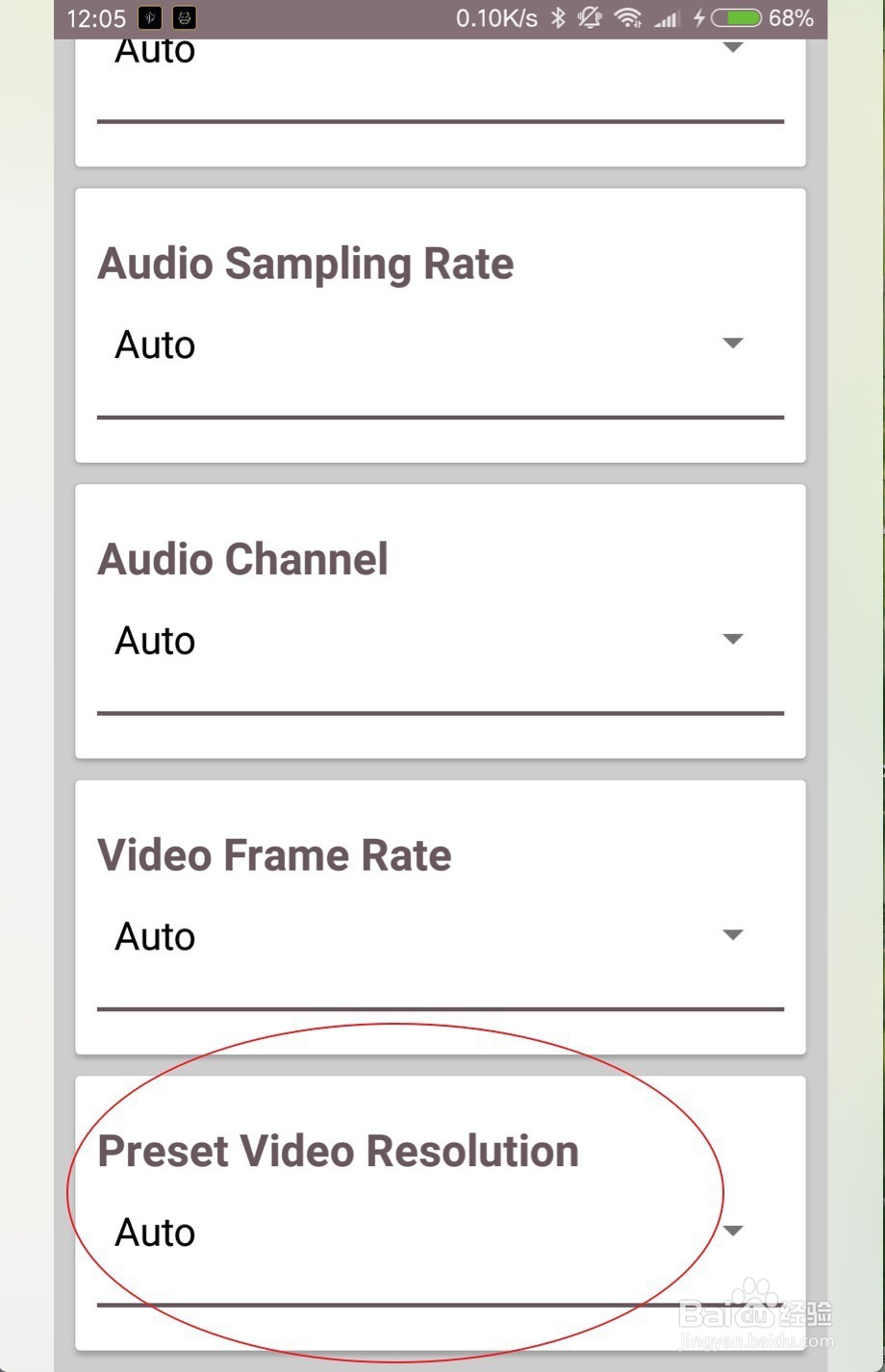
Task: Select the Auto value under Audio Channel
Action: (x=155, y=640)
